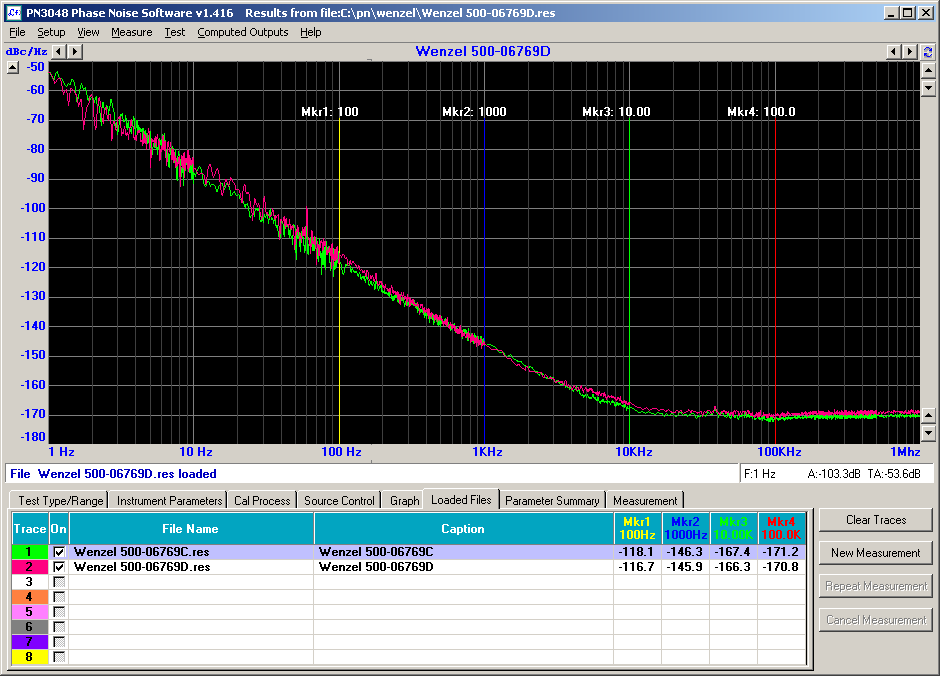This screenshot has height=676, width=940.
Task: Click the Mkr2: 1000 marker label on the graph
Action: point(474,111)
